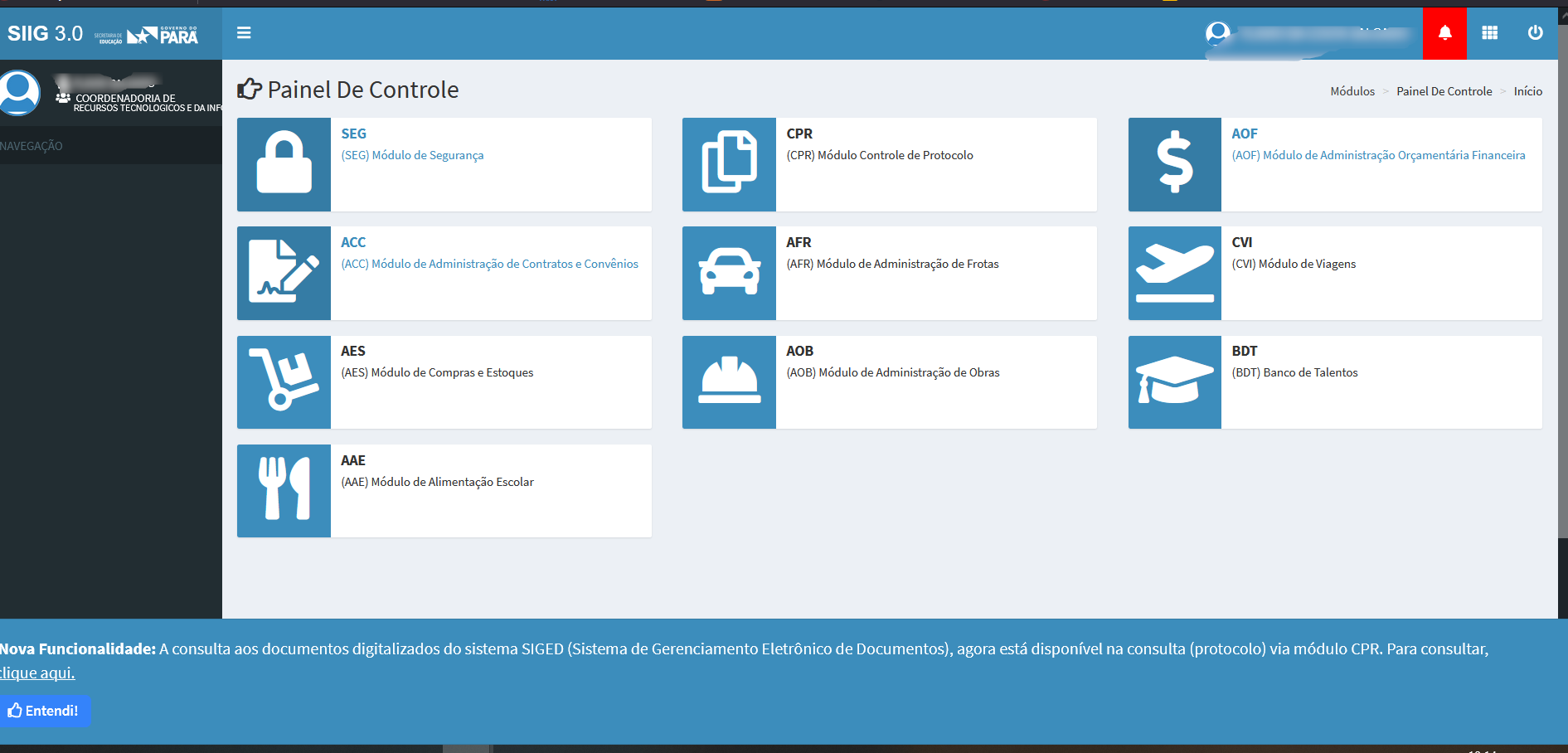Toggle the hamburger sidebar menu
This screenshot has height=753, width=1568.
(x=244, y=33)
